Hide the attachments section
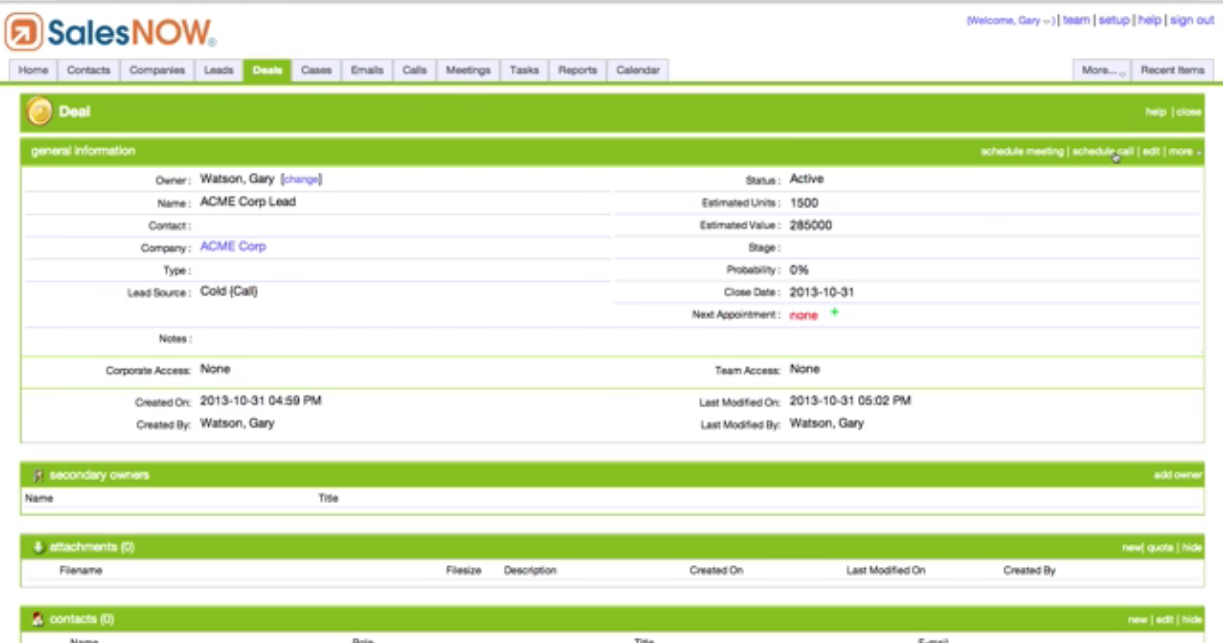This screenshot has width=1223, height=643. coord(1192,548)
